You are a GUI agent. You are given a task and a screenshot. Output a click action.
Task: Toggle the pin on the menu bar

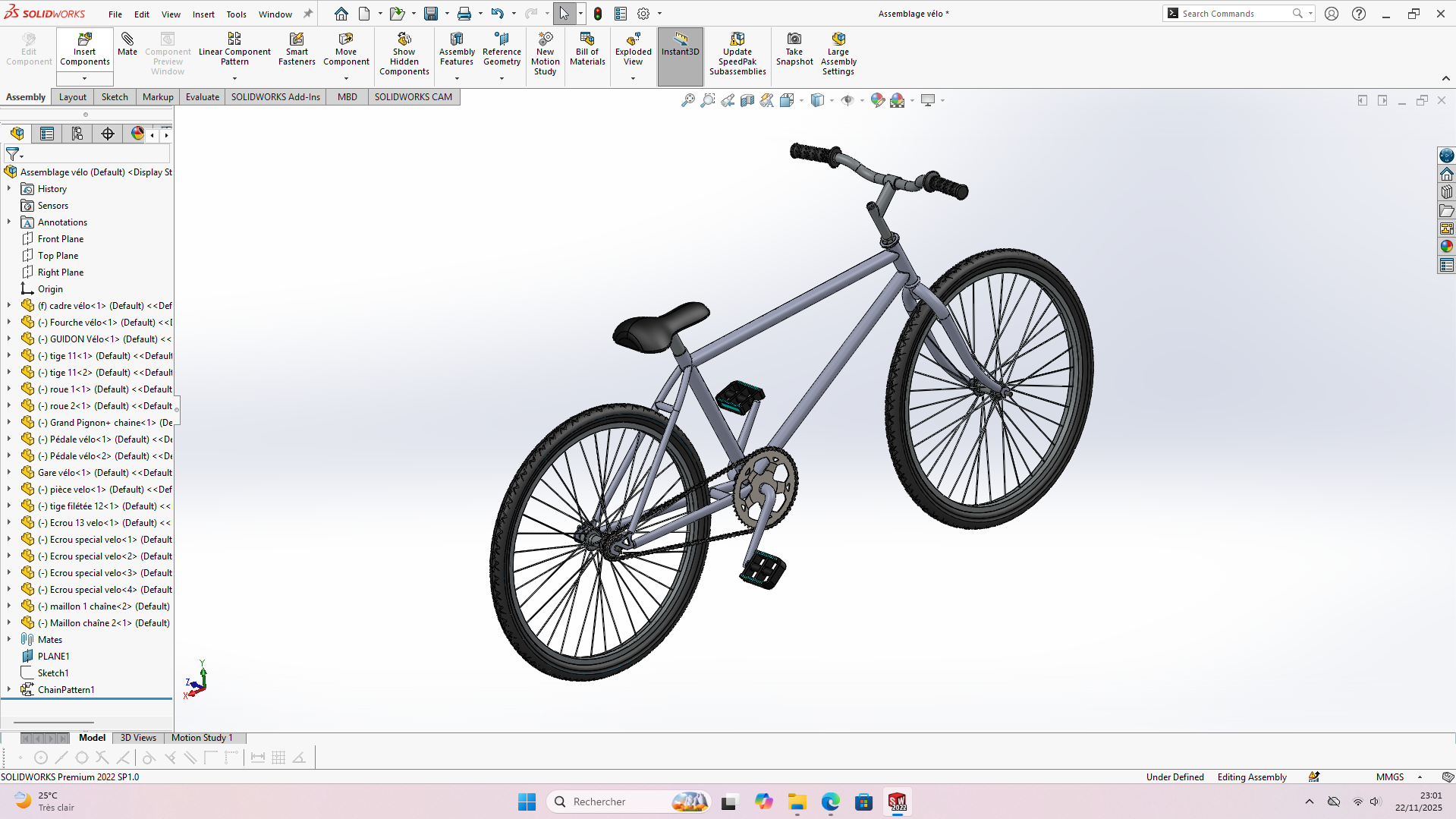pos(307,14)
